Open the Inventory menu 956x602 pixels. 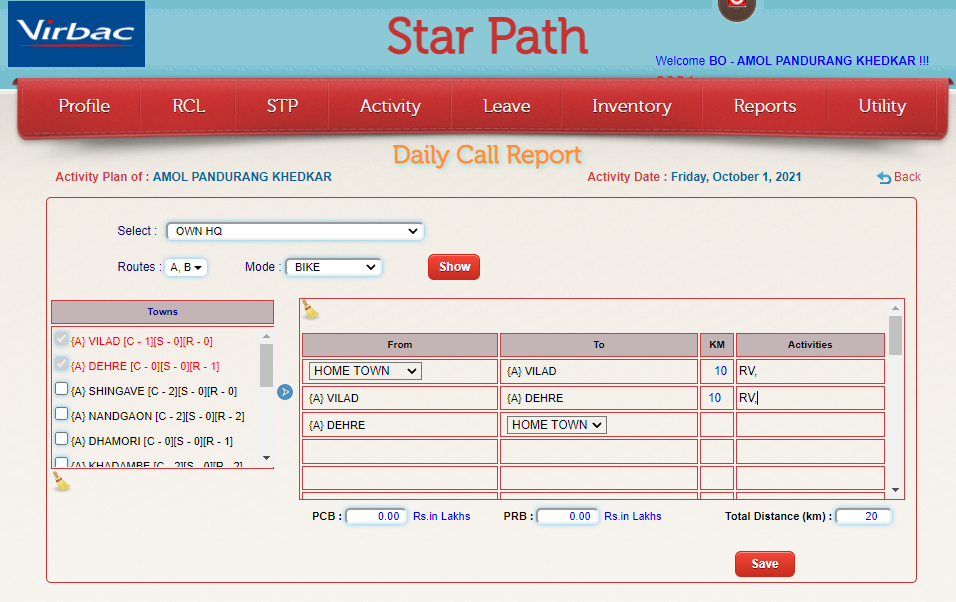632,106
